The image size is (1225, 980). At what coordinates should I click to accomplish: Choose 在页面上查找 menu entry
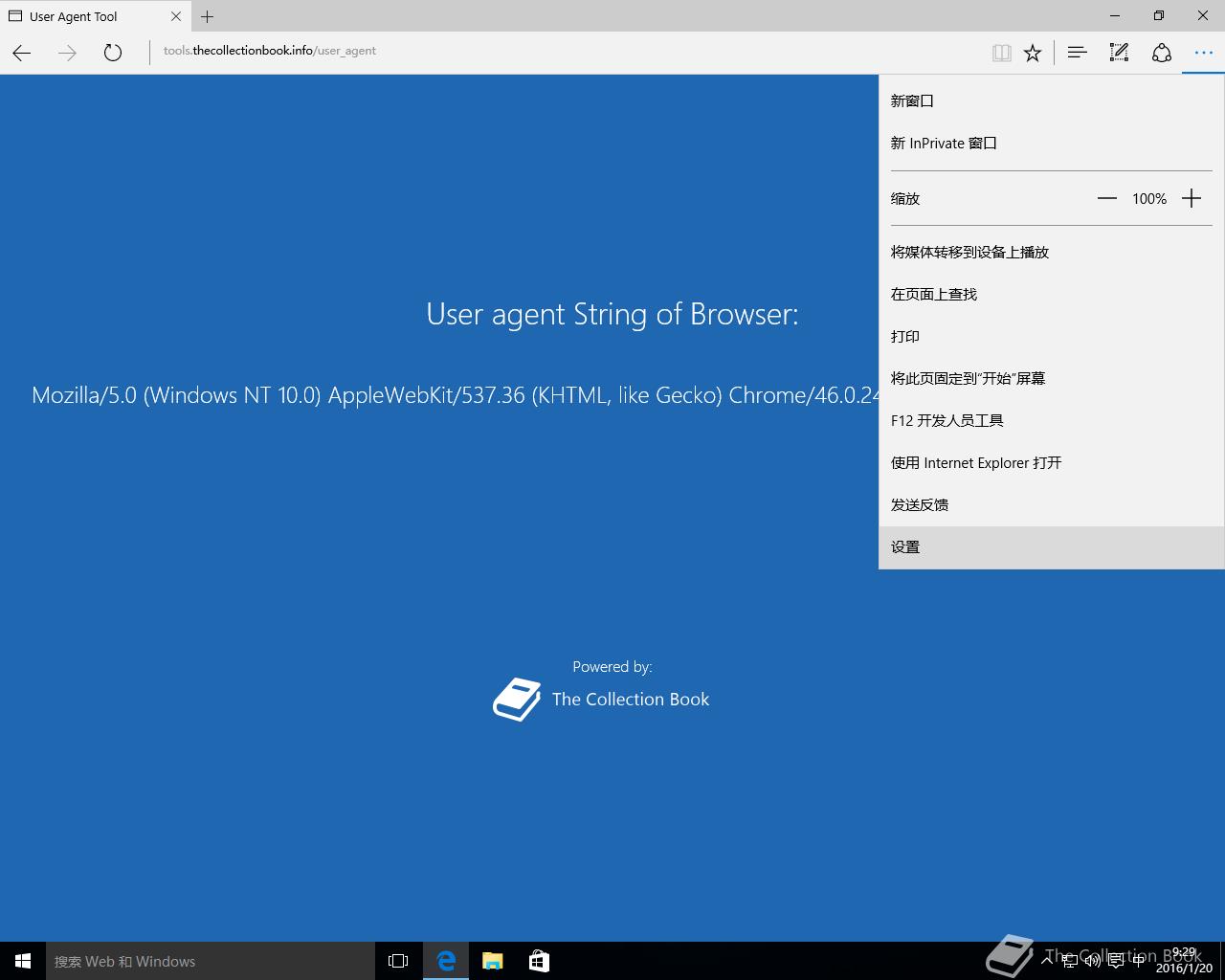tap(1052, 294)
